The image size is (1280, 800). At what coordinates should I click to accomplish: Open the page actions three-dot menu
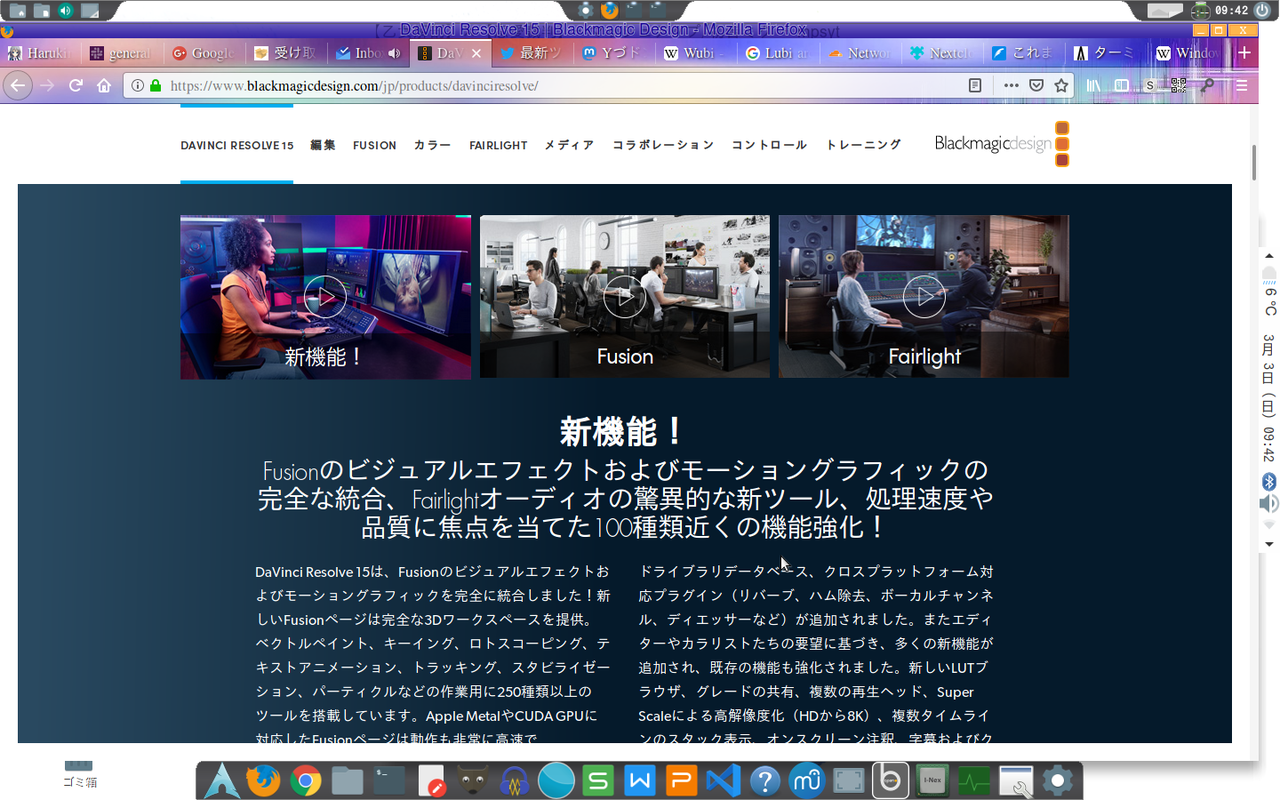(x=1013, y=86)
